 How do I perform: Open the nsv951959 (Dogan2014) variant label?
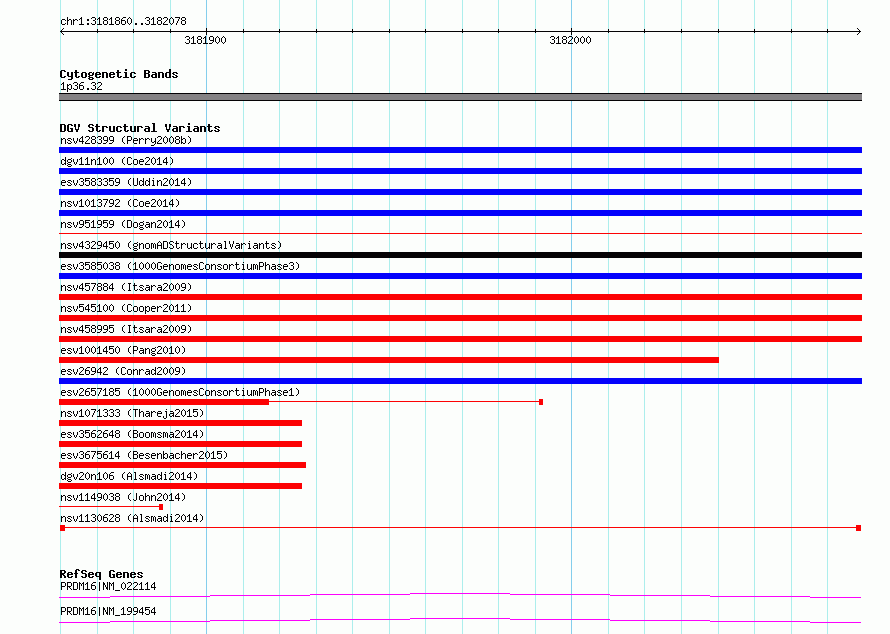coord(123,224)
